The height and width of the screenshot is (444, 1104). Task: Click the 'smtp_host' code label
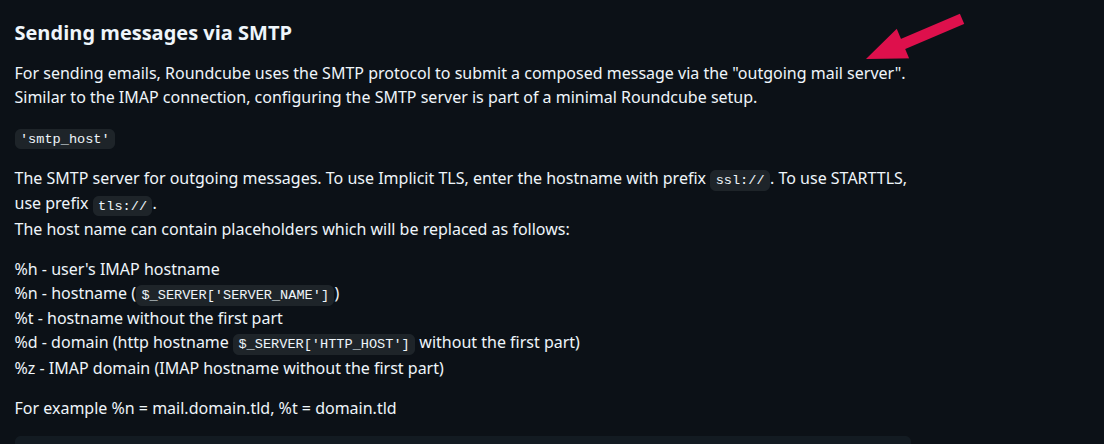[x=65, y=139]
